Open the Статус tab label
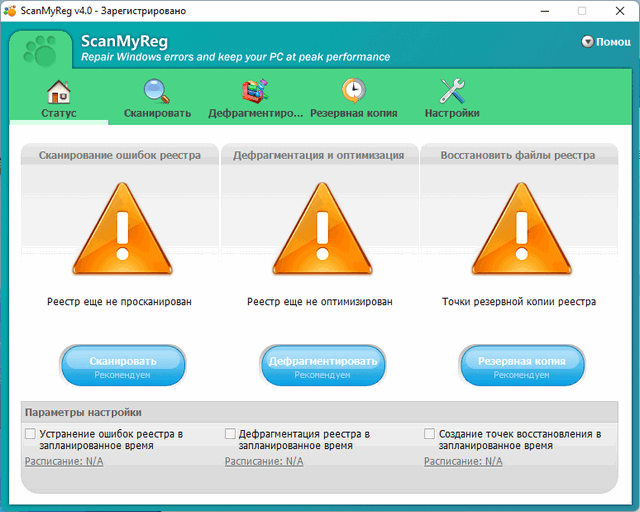640x512 pixels. (x=59, y=113)
